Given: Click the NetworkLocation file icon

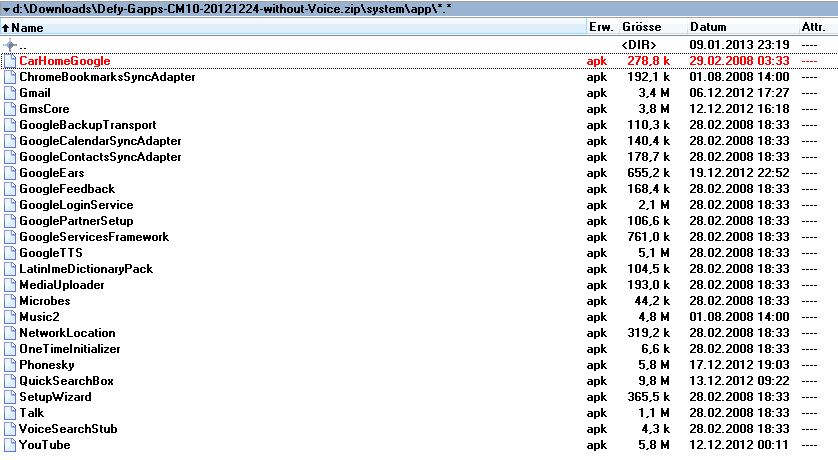Looking at the screenshot, I should coord(10,333).
